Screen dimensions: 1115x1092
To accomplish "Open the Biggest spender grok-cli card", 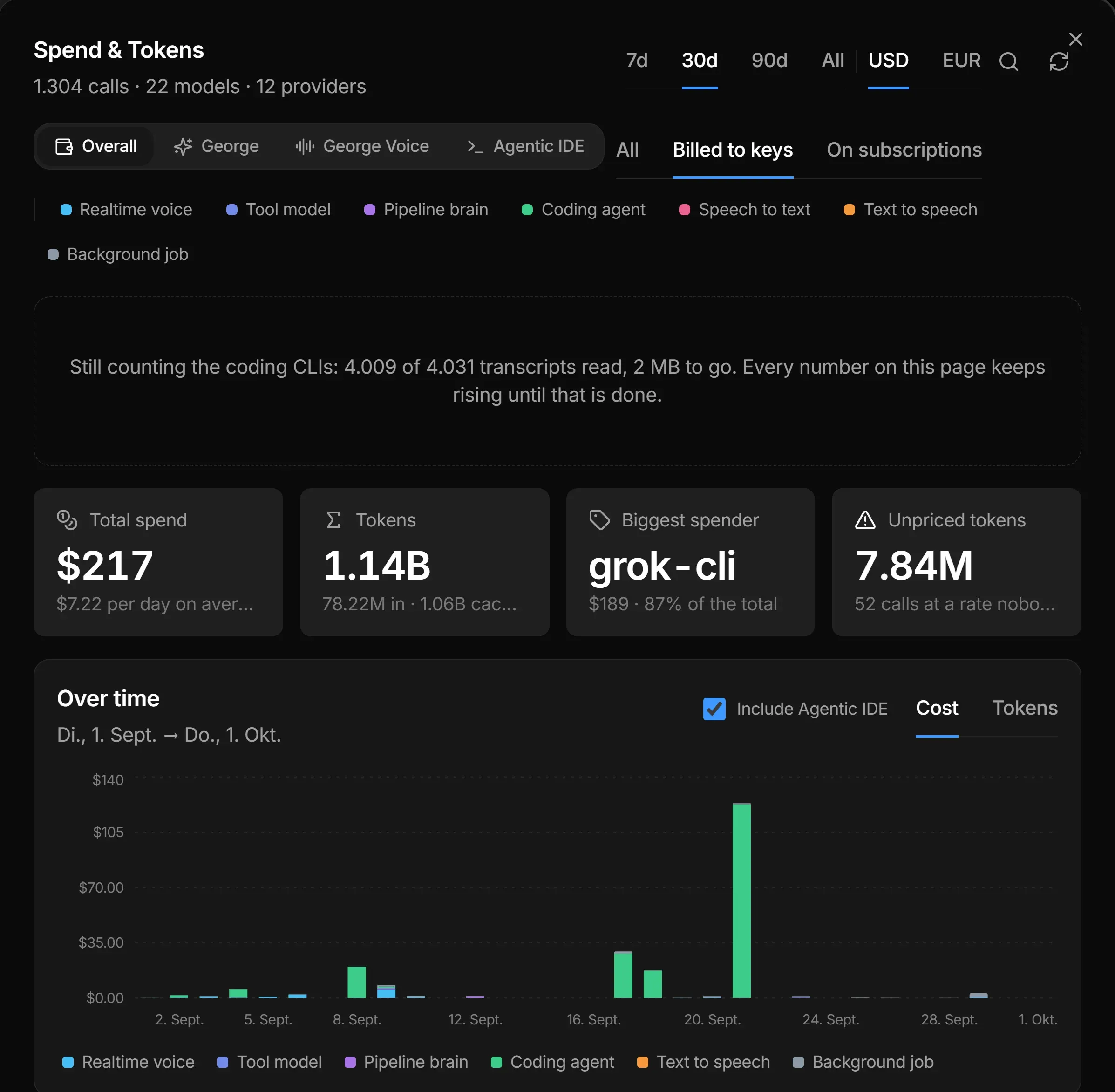I will 690,562.
